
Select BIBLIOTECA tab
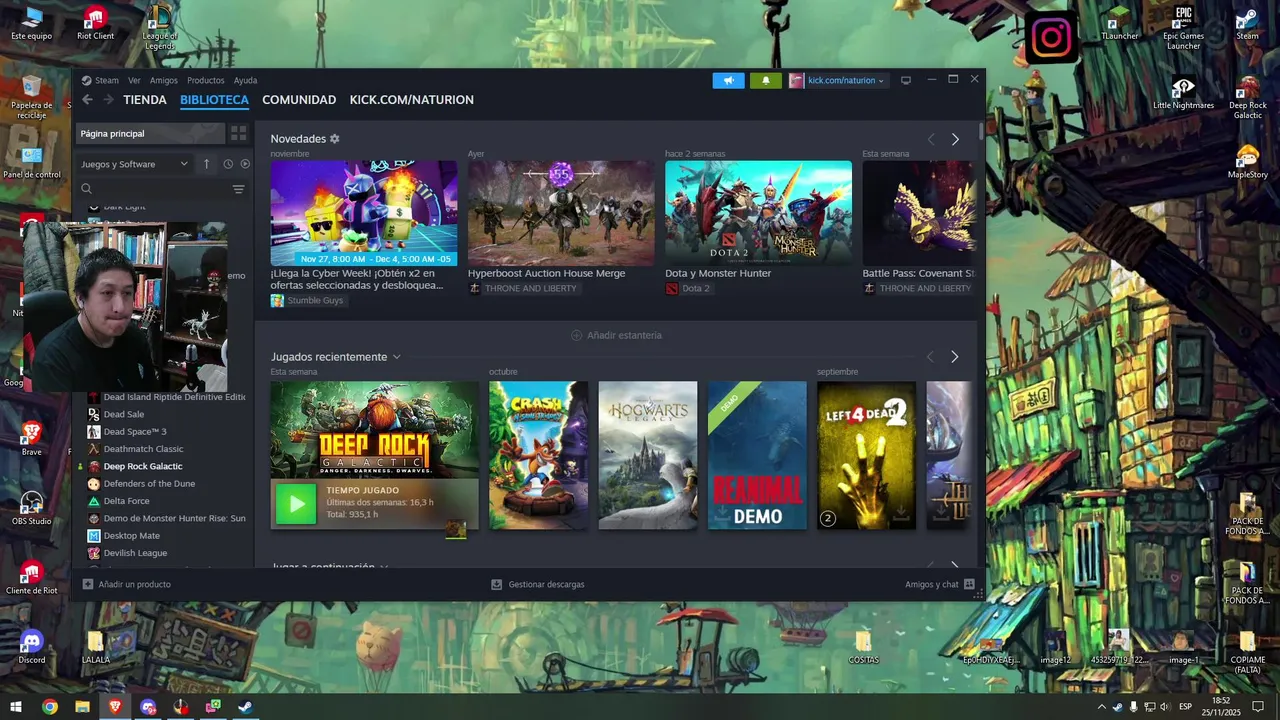coord(214,100)
